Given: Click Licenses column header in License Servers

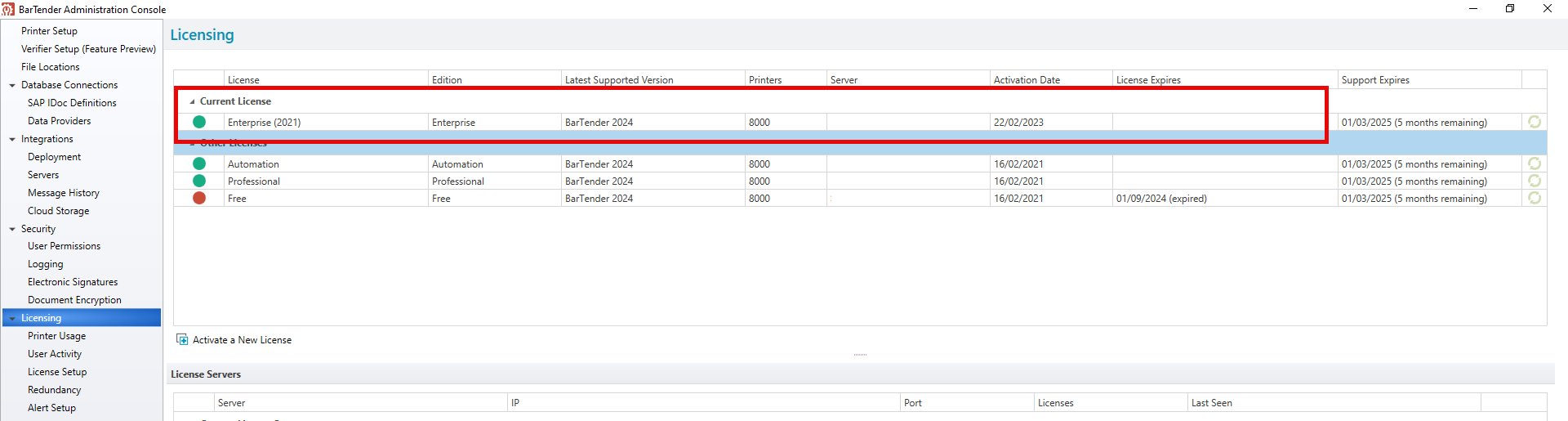Looking at the screenshot, I should [x=1111, y=403].
